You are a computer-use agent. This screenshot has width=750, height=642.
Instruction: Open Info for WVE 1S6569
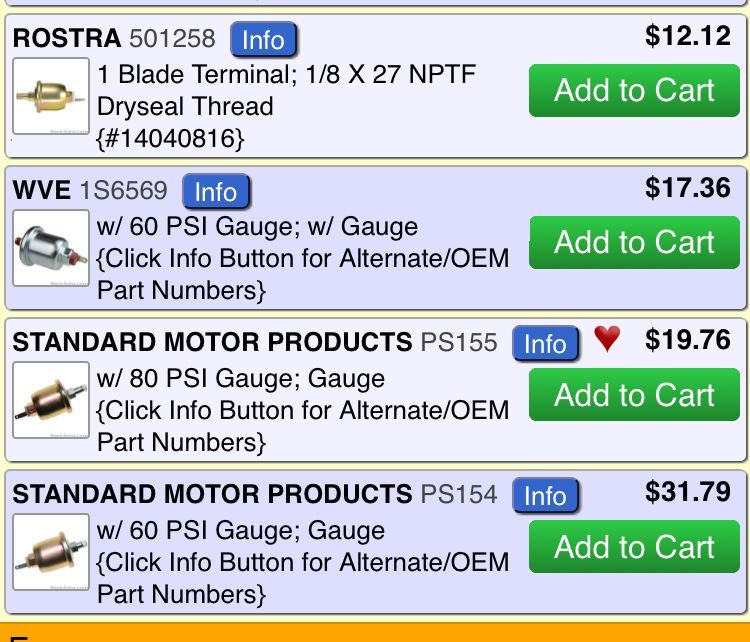tap(216, 191)
